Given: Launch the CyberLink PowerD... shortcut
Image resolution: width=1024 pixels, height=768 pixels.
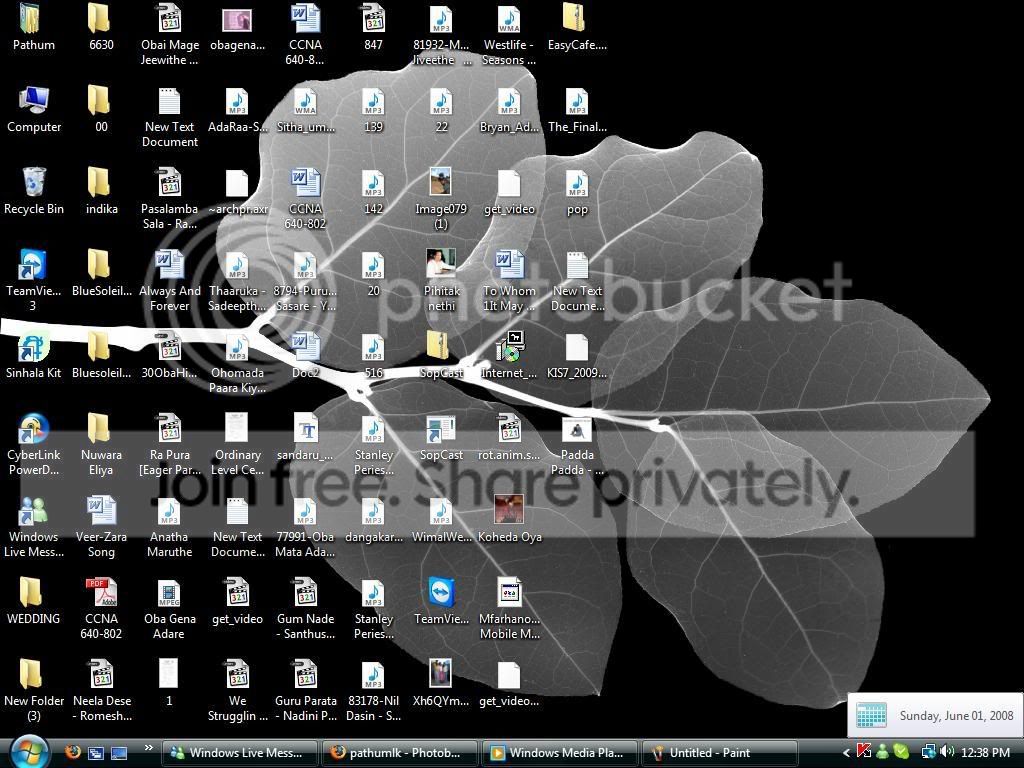Looking at the screenshot, I should tap(33, 429).
